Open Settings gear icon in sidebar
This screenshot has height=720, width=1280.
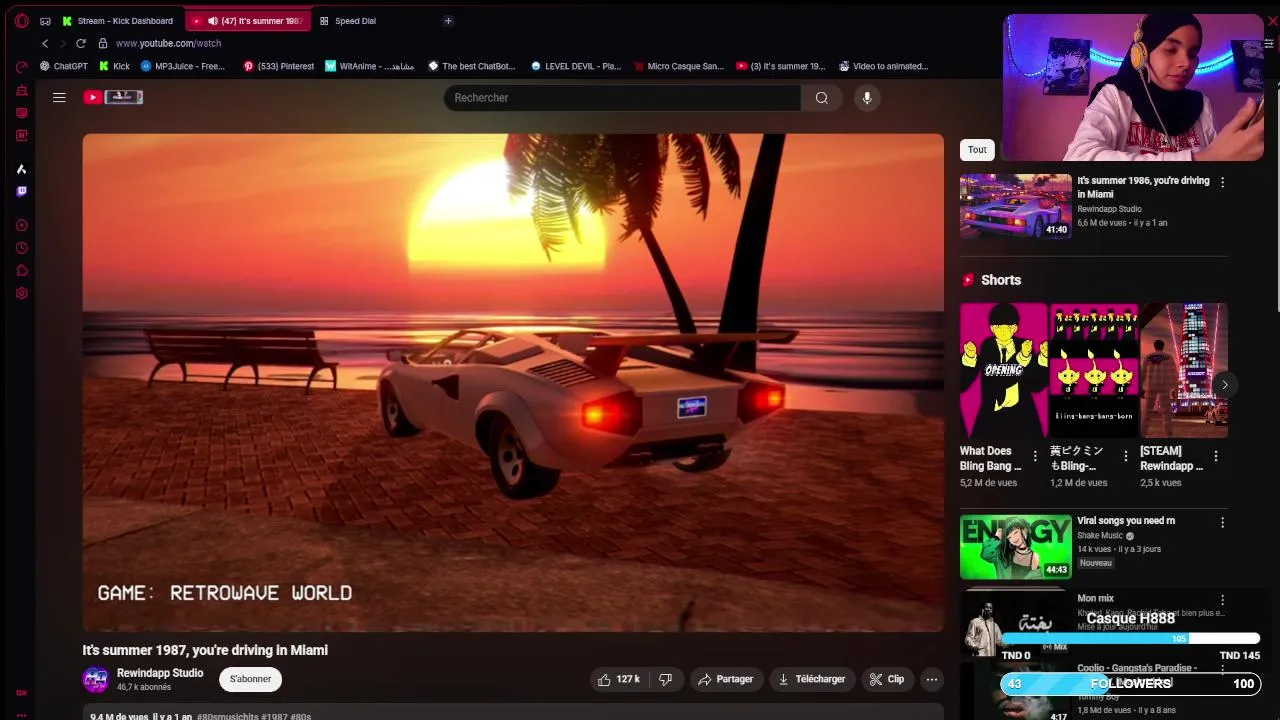[x=22, y=293]
